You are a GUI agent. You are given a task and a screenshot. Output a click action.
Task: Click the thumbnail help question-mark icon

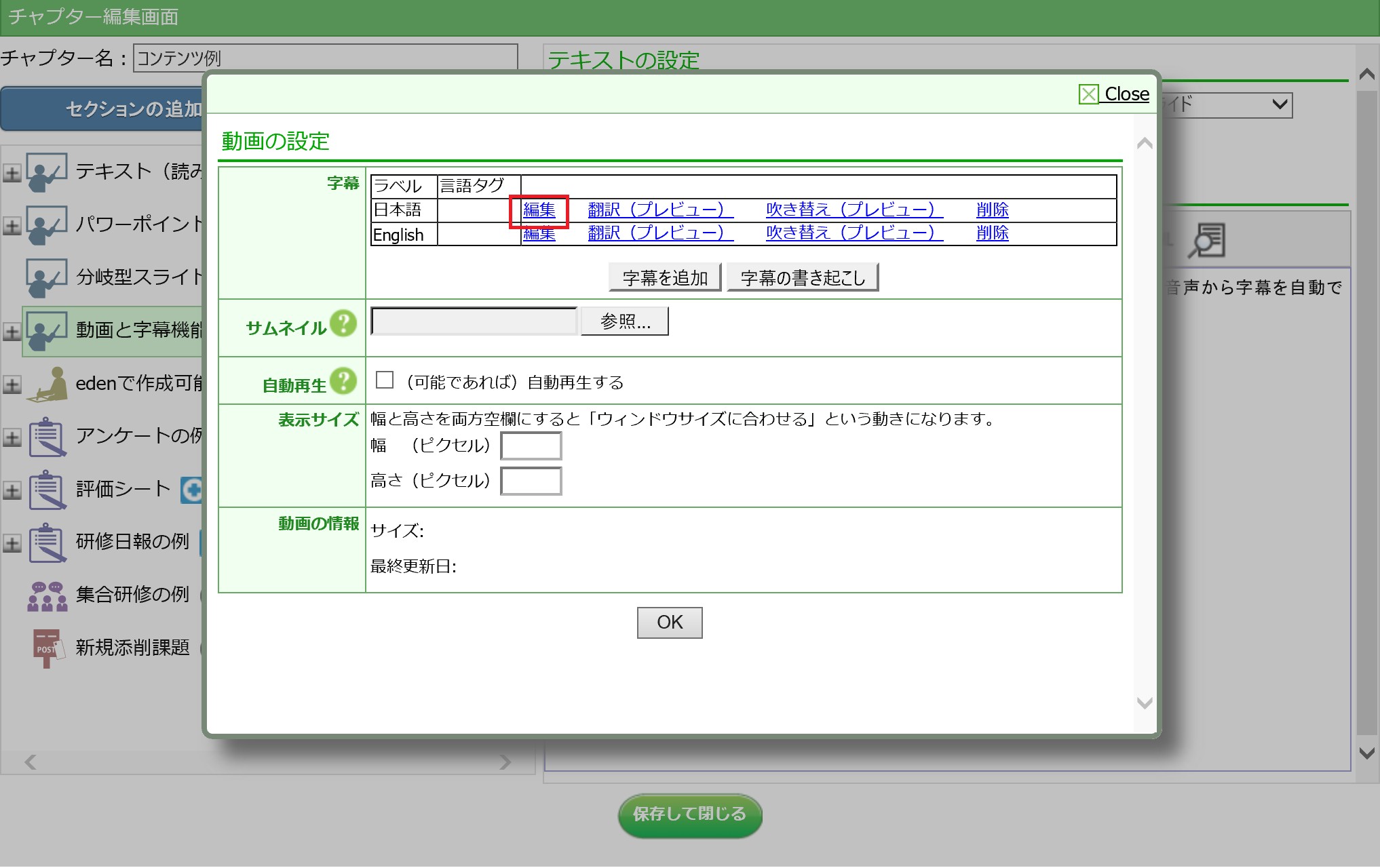(343, 323)
